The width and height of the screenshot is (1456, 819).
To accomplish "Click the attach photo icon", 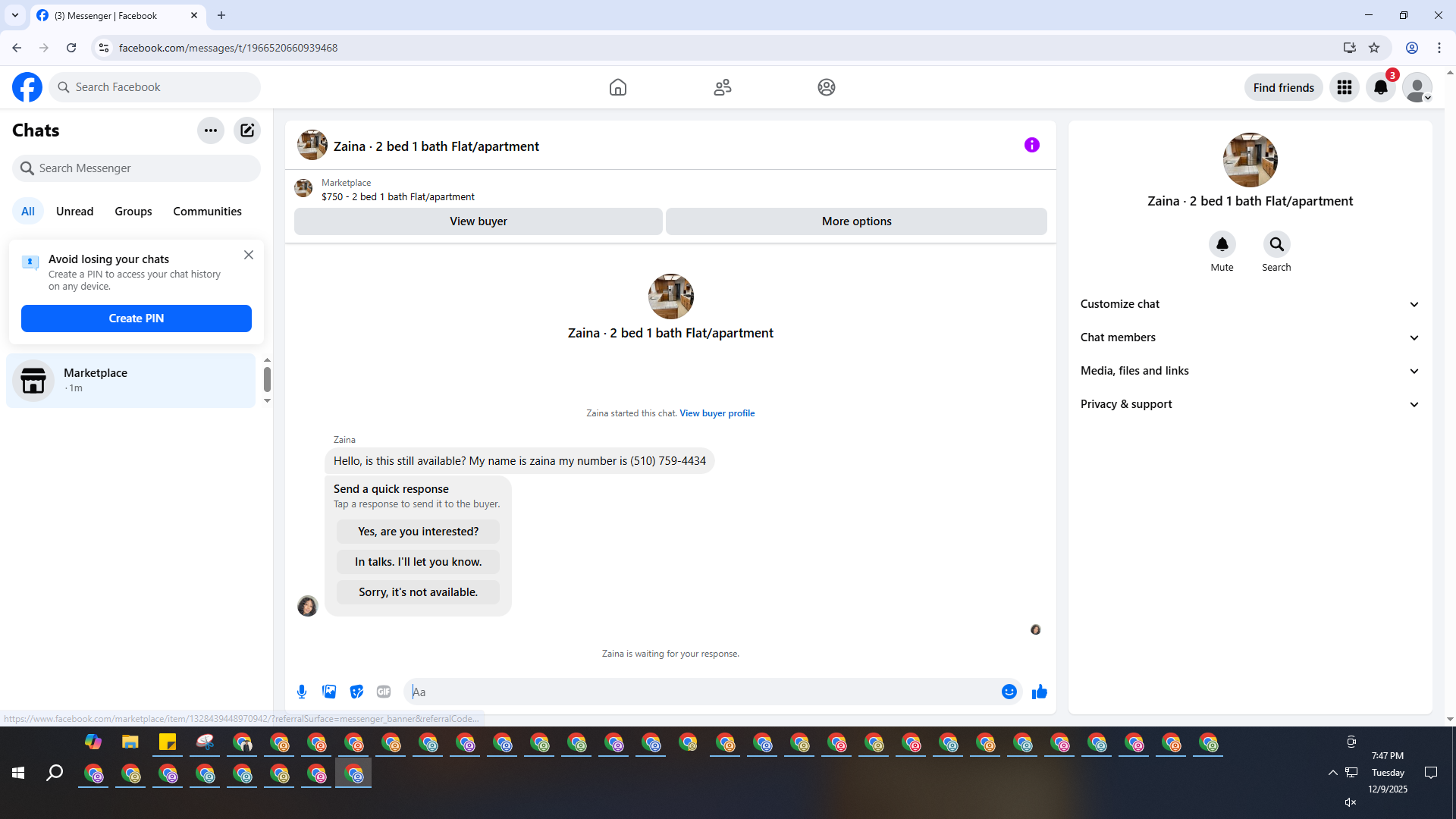I will point(329,692).
